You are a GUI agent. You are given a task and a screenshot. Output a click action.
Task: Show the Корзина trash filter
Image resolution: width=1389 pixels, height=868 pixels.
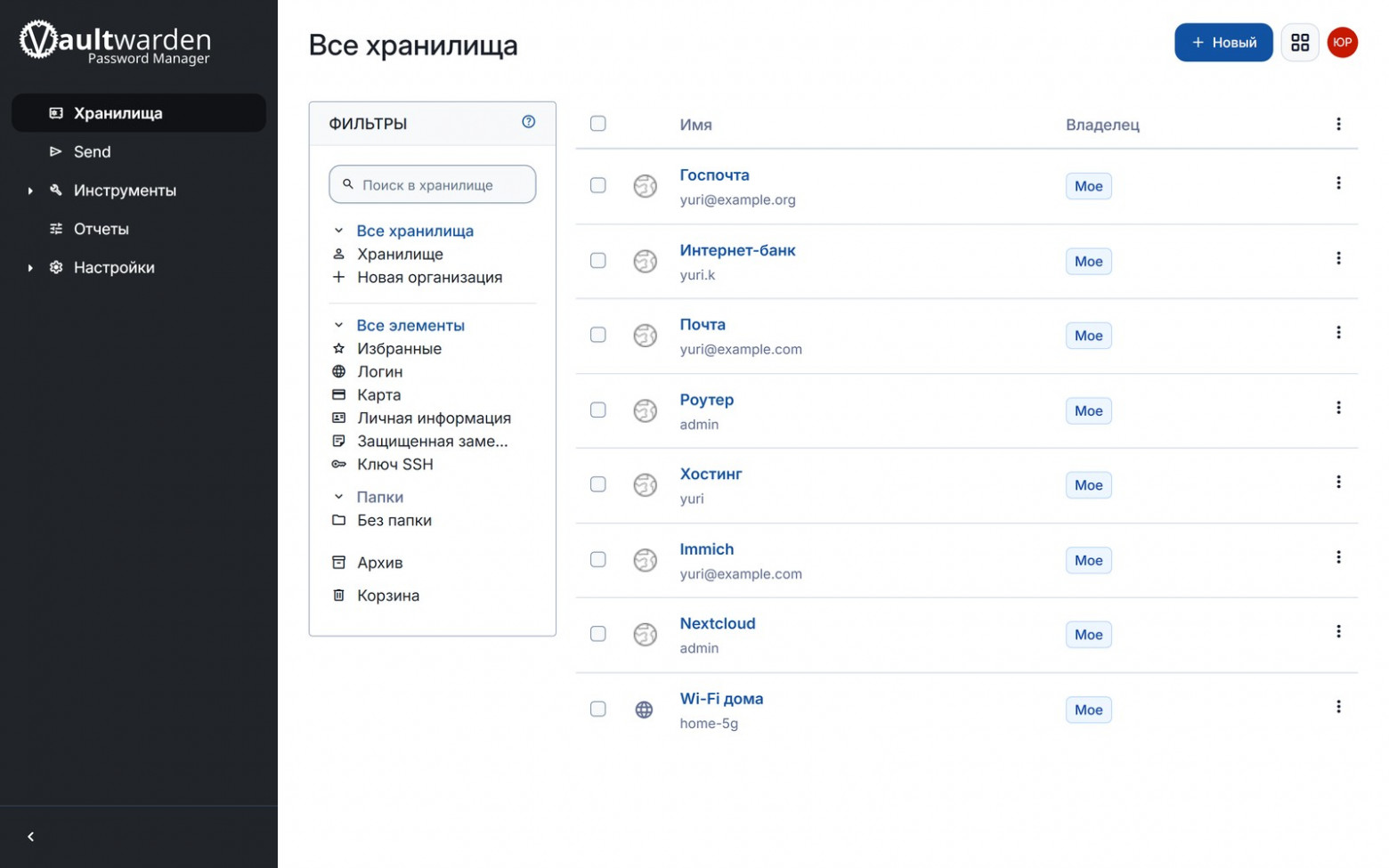388,596
